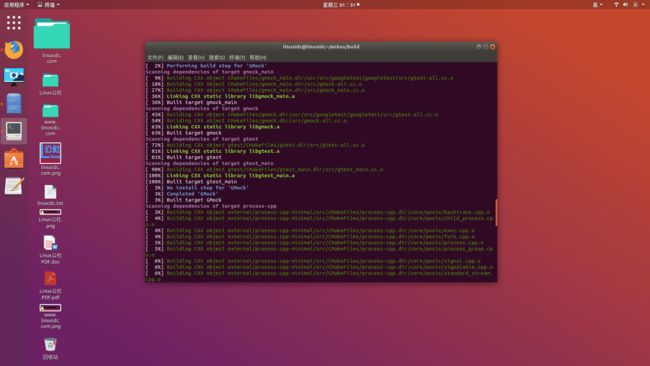Click "Linking CXX static library libgmock_main.a" line

click(230, 96)
